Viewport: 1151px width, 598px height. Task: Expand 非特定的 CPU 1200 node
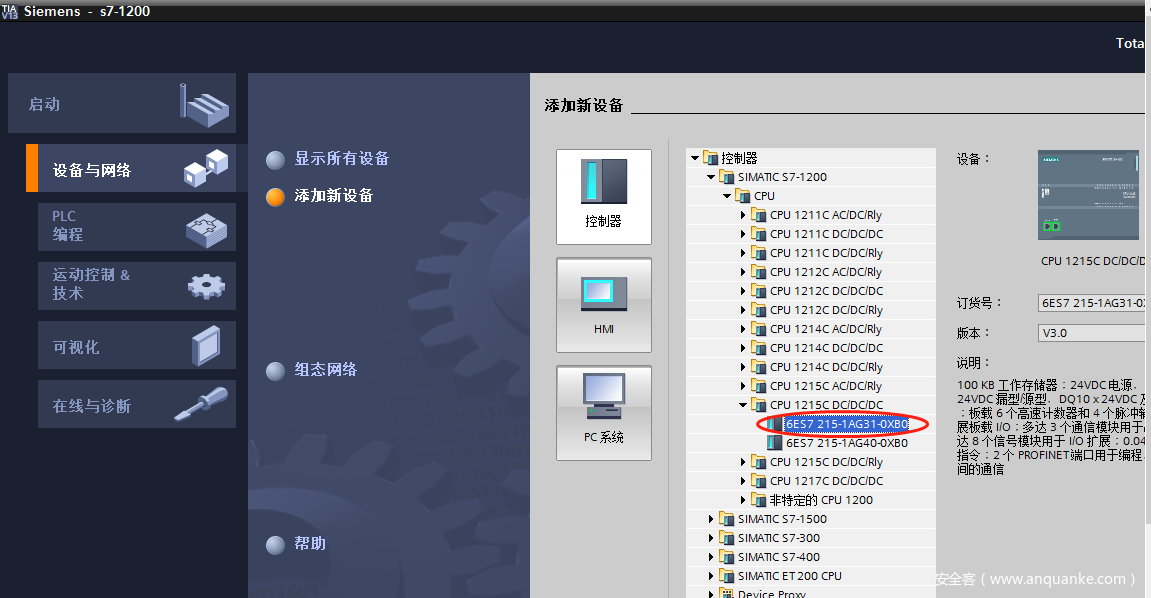coord(743,500)
